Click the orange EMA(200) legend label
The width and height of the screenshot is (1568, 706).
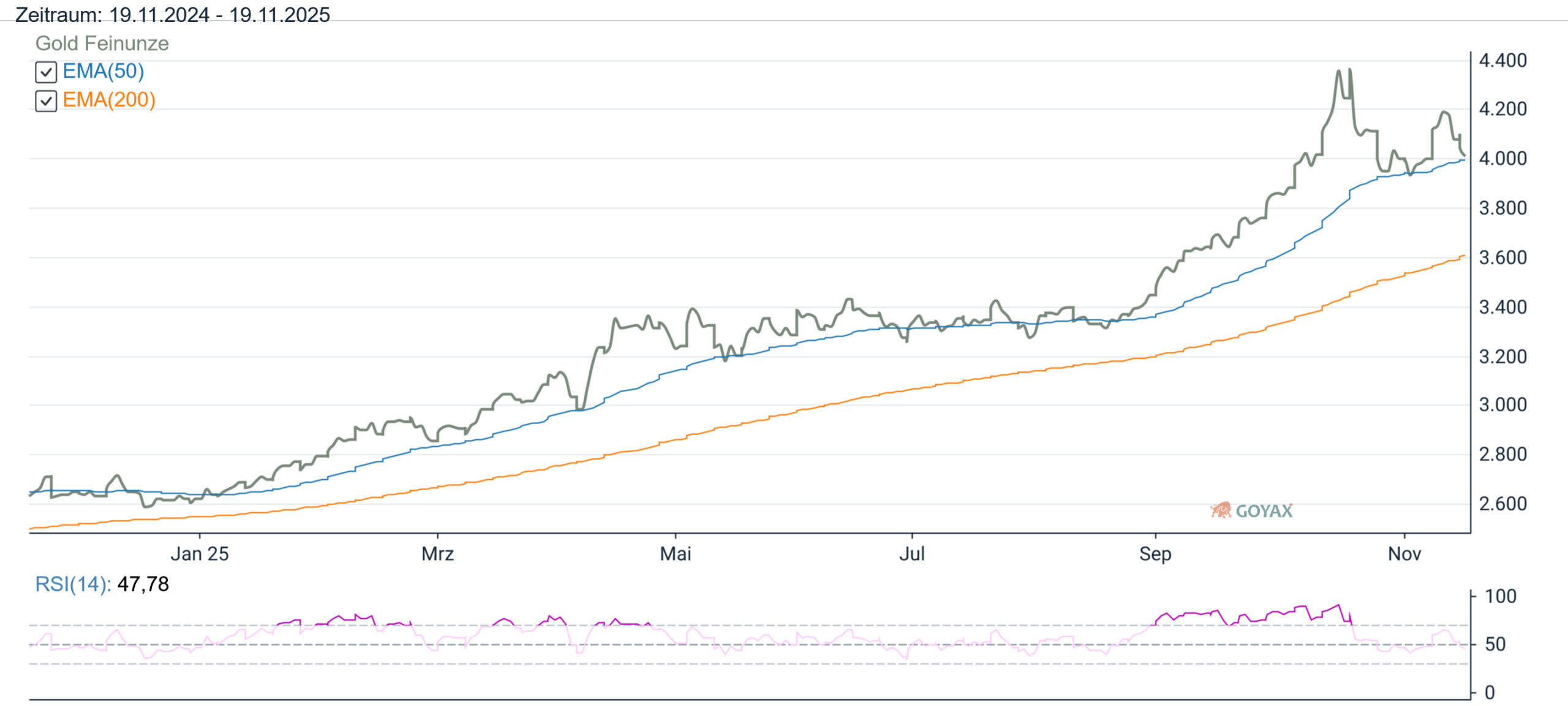[109, 100]
